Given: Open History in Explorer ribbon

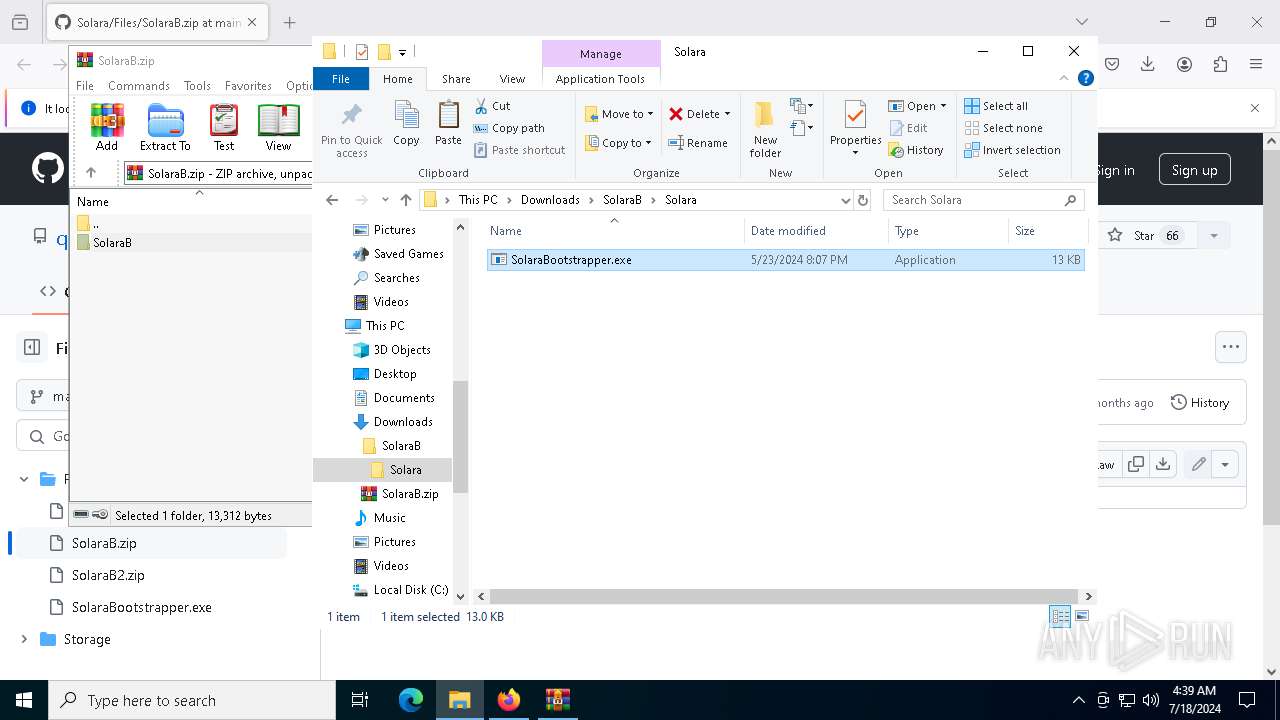Looking at the screenshot, I should click(x=916, y=150).
